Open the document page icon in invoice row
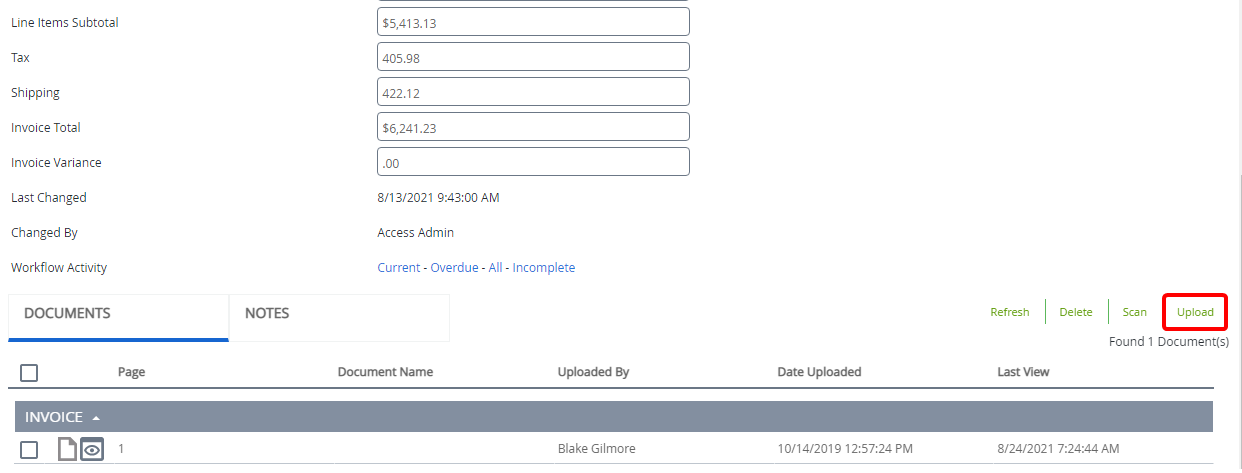The width and height of the screenshot is (1242, 473). point(67,450)
